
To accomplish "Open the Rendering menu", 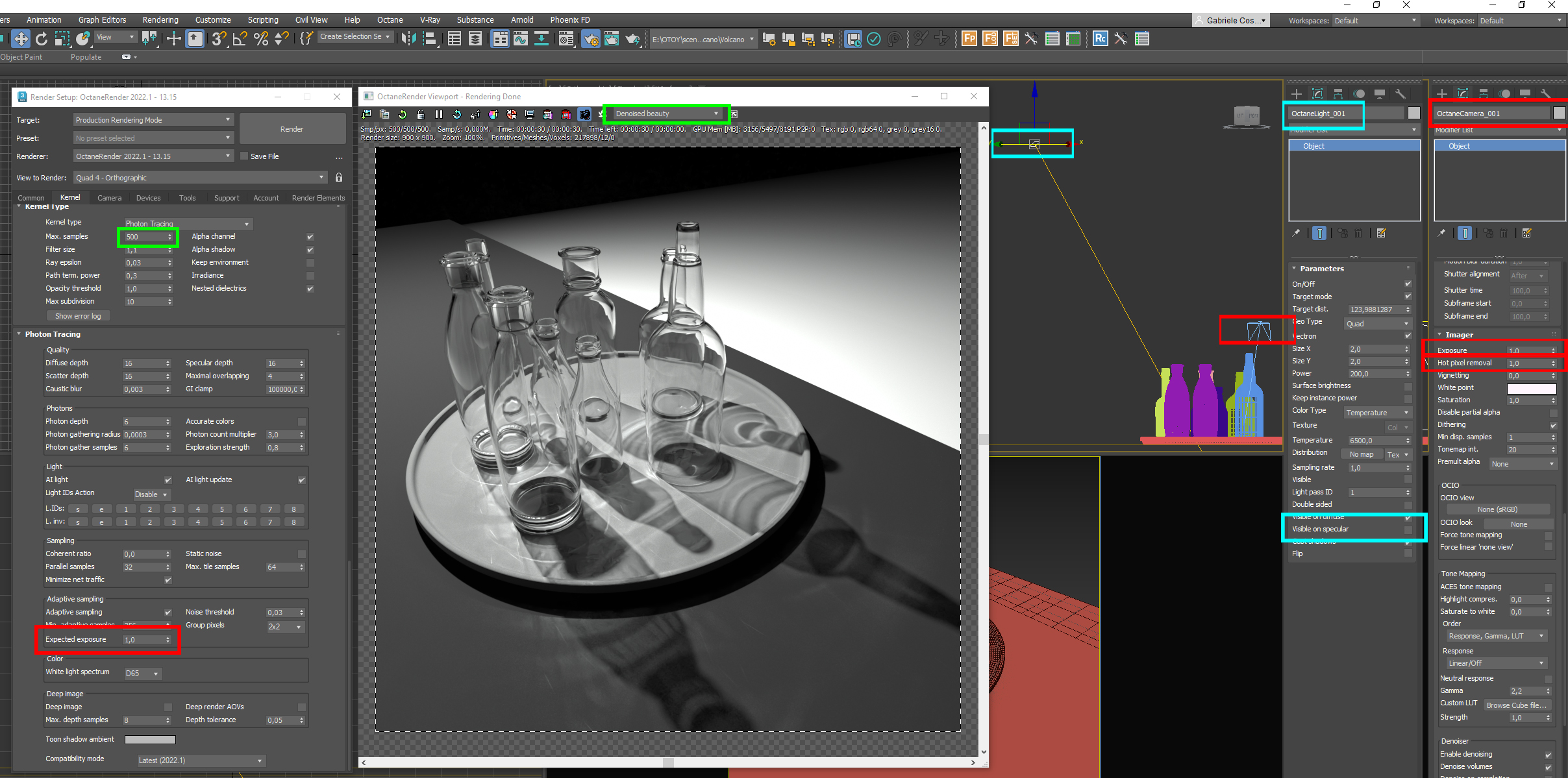I will [x=160, y=20].
